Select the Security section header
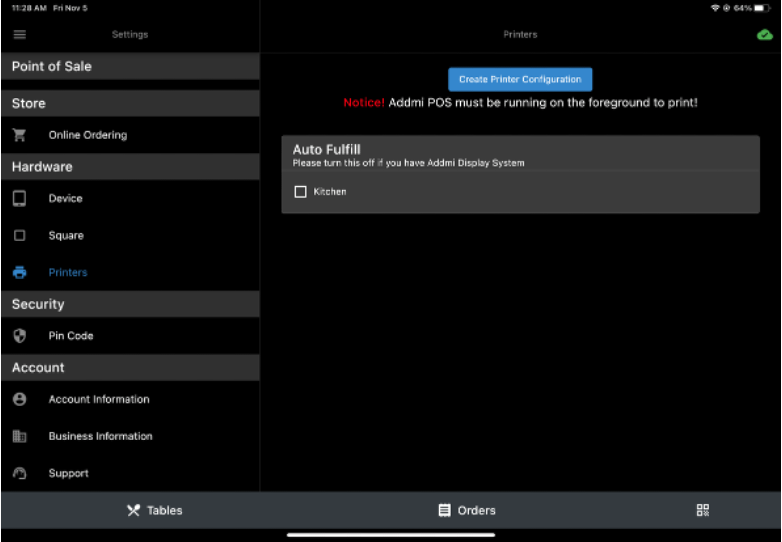The image size is (782, 542). [x=131, y=304]
